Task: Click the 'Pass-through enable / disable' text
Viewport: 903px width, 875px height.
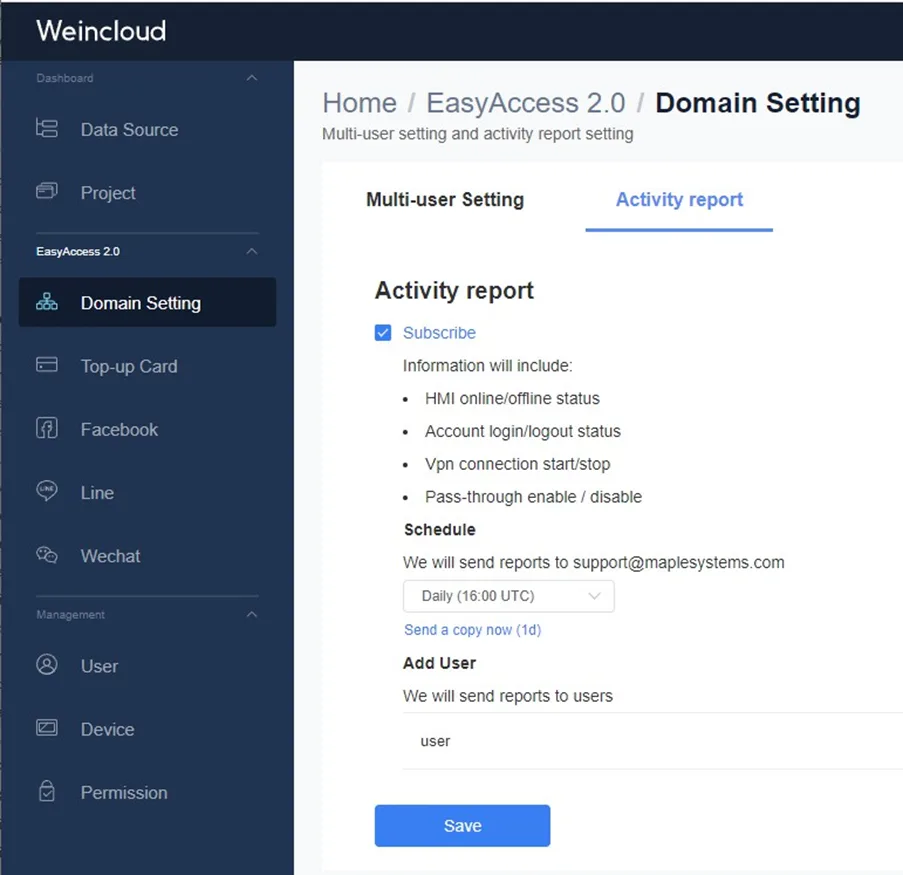Action: tap(533, 497)
